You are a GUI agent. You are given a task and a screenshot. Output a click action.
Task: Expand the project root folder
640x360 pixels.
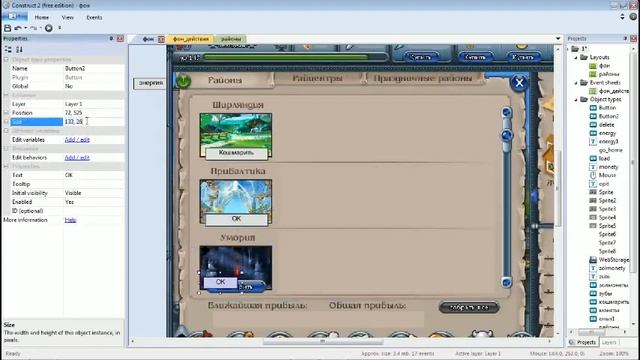569,49
